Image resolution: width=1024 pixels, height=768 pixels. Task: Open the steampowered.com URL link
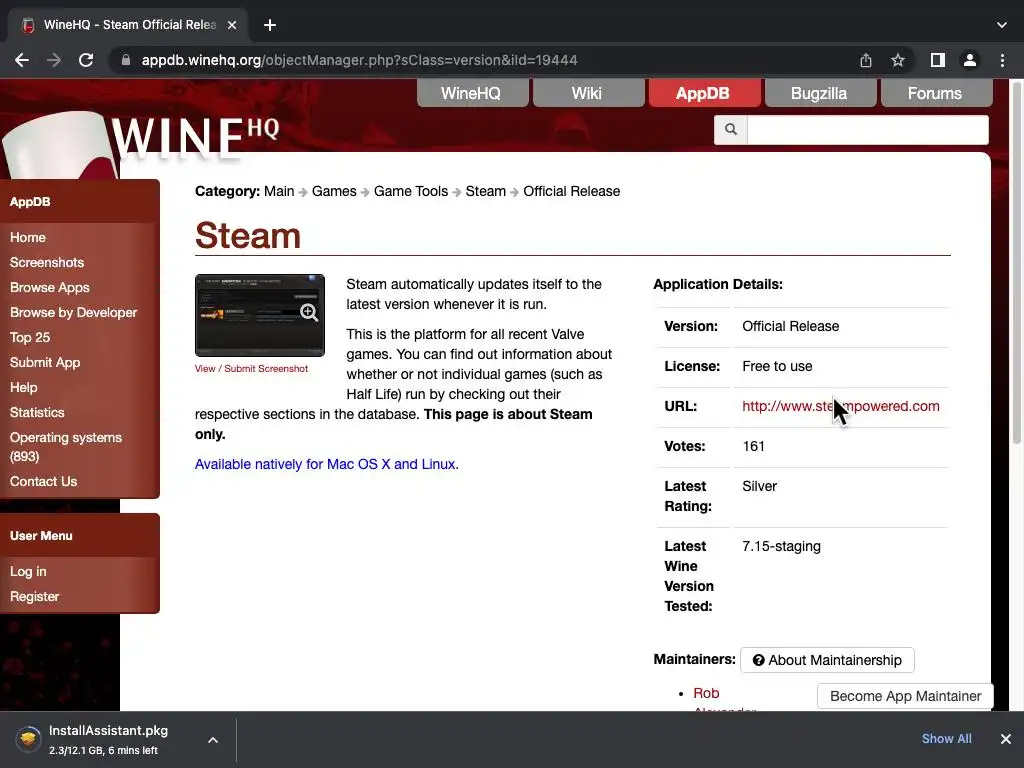click(x=840, y=406)
